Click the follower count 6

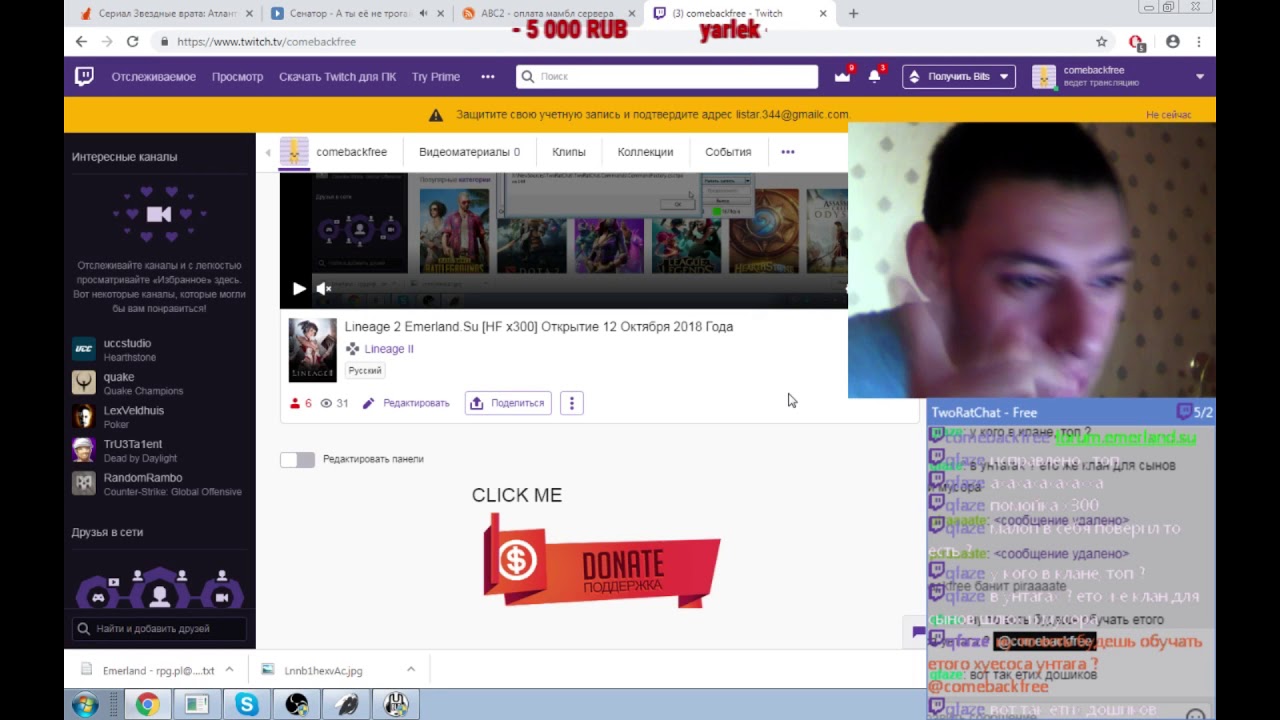click(301, 403)
